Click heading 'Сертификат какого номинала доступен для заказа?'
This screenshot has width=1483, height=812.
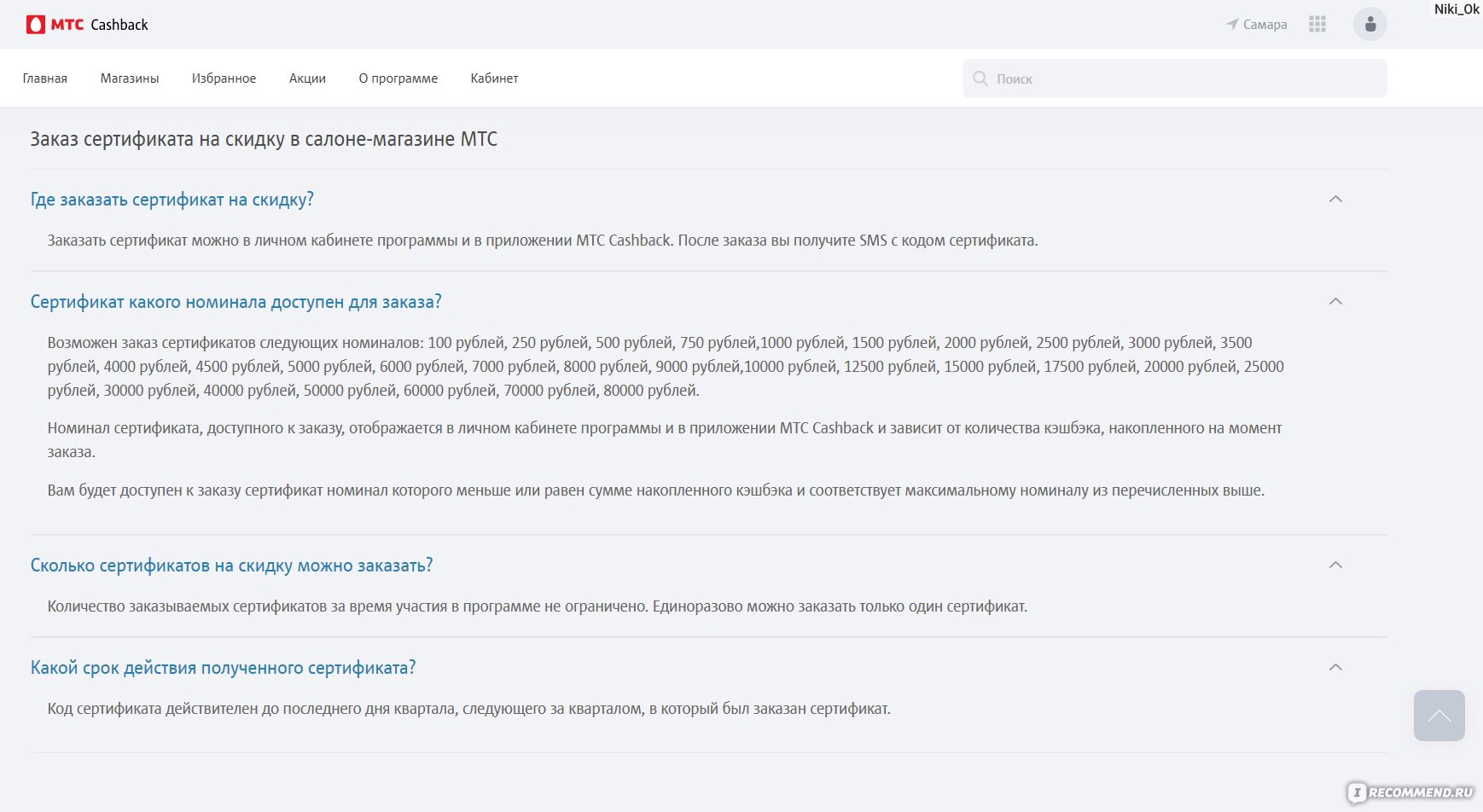236,302
